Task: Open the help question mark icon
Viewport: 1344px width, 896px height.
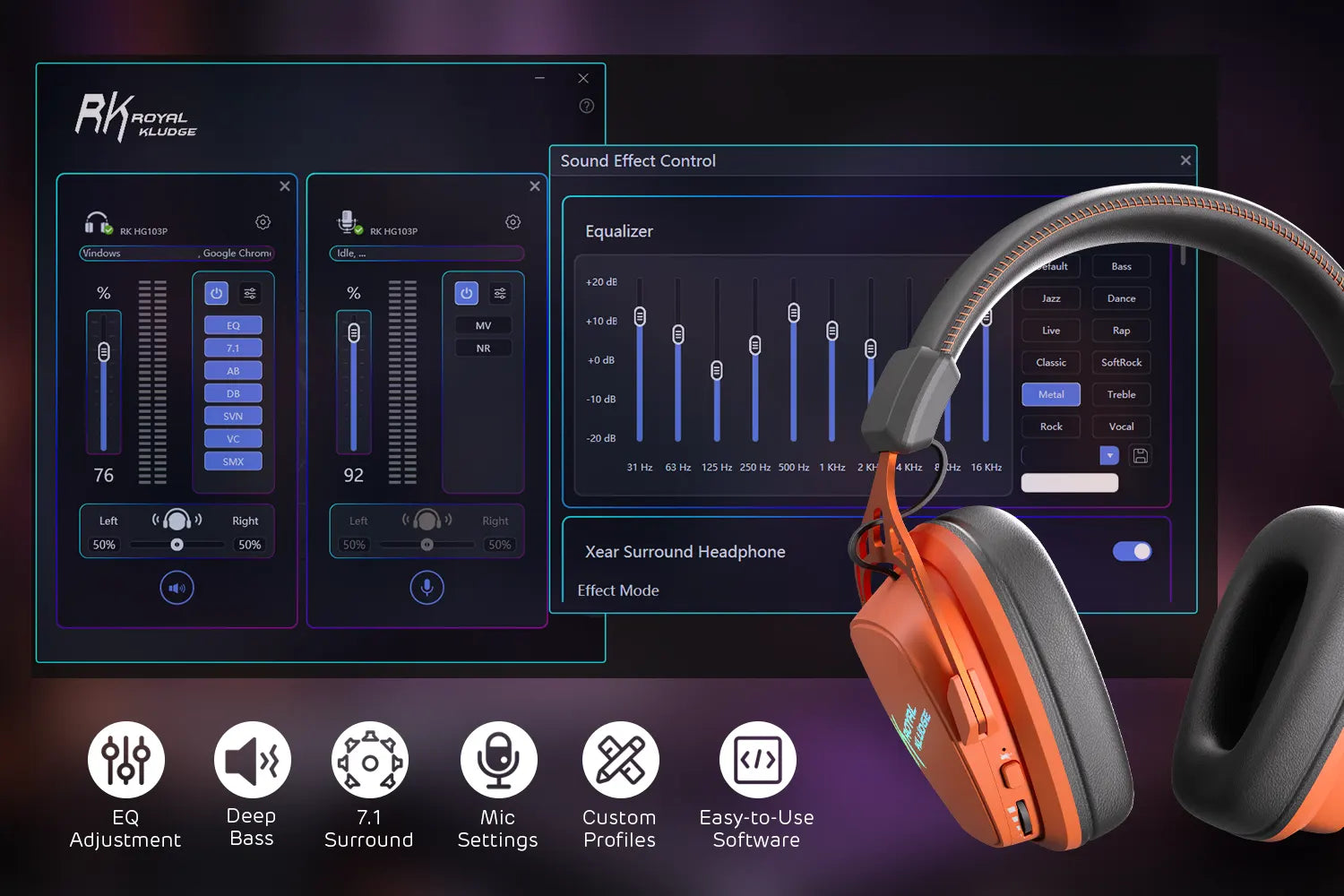Action: (x=587, y=106)
